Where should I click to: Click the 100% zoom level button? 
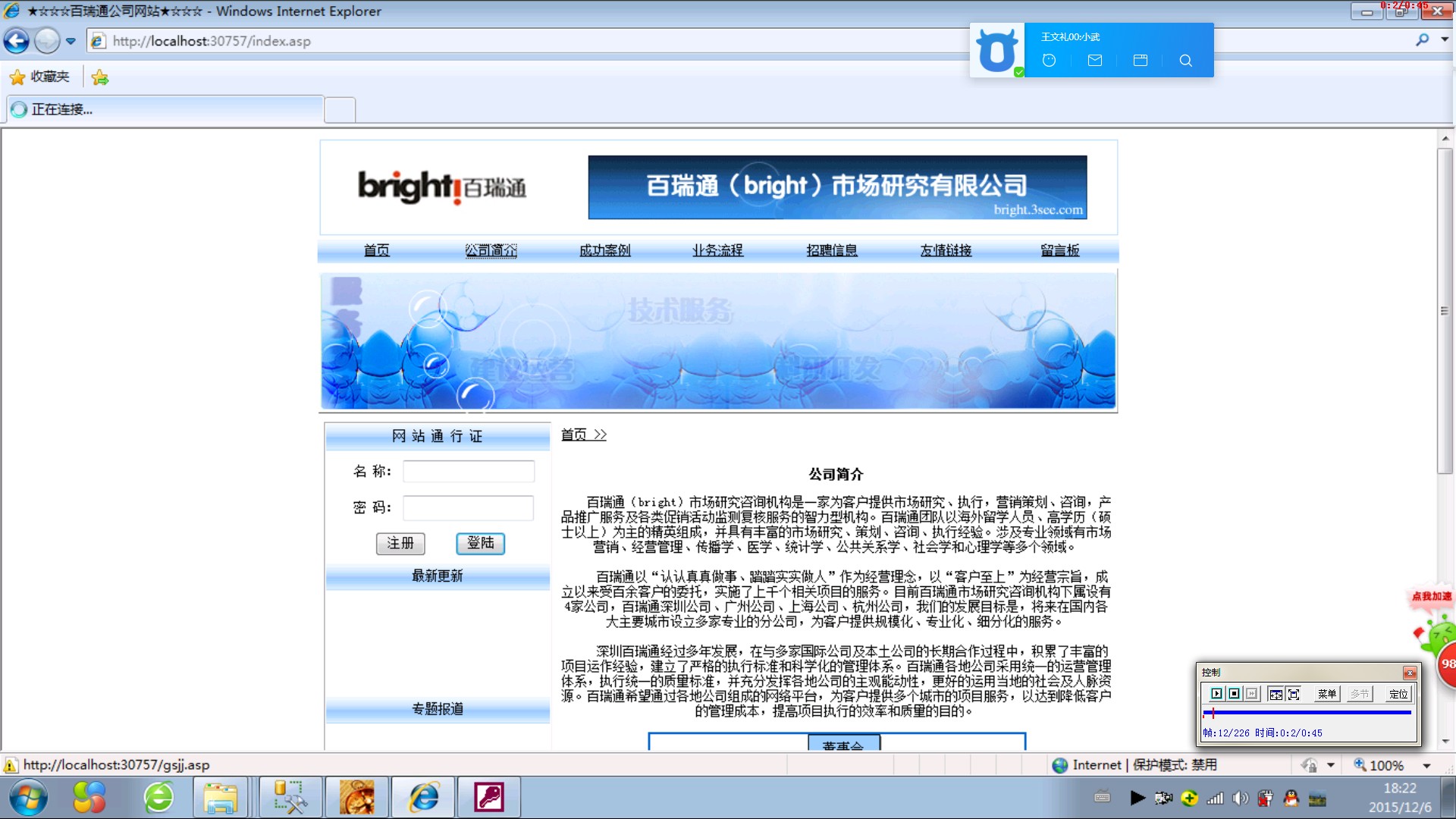point(1379,765)
